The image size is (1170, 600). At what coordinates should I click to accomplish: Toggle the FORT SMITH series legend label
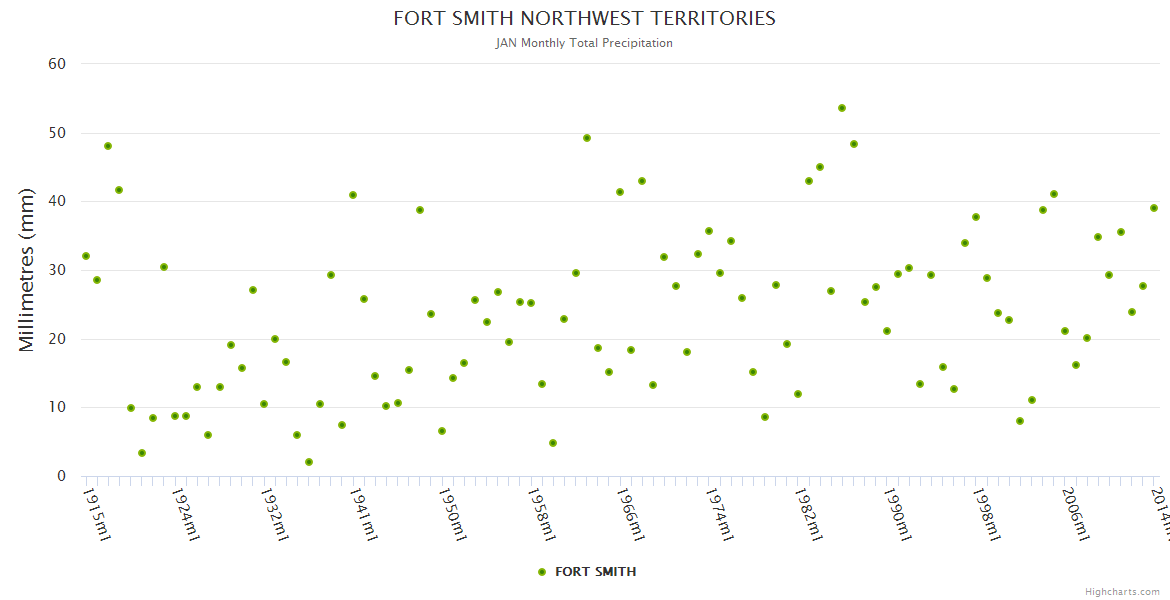tap(595, 572)
